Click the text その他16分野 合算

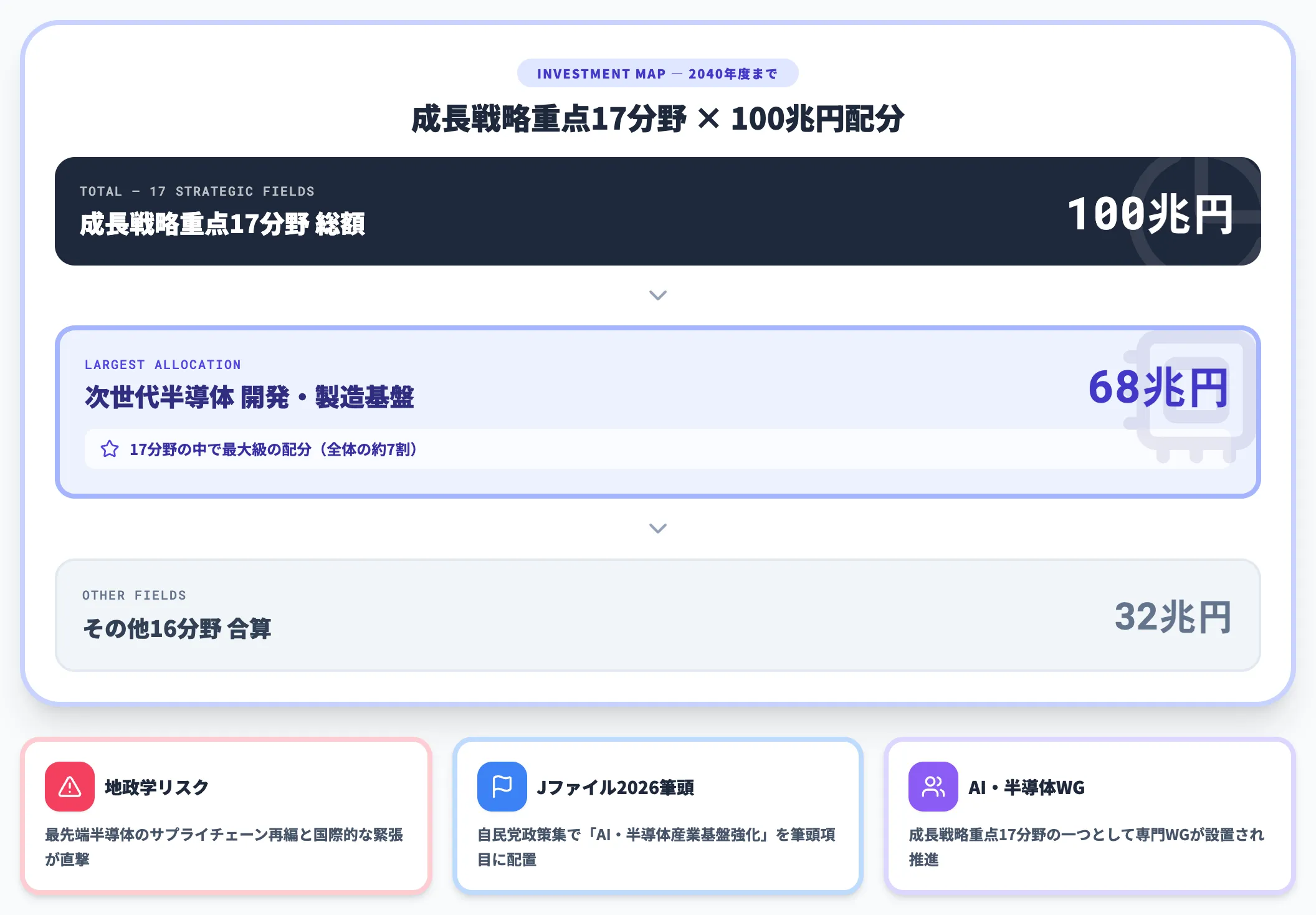pyautogui.click(x=177, y=628)
